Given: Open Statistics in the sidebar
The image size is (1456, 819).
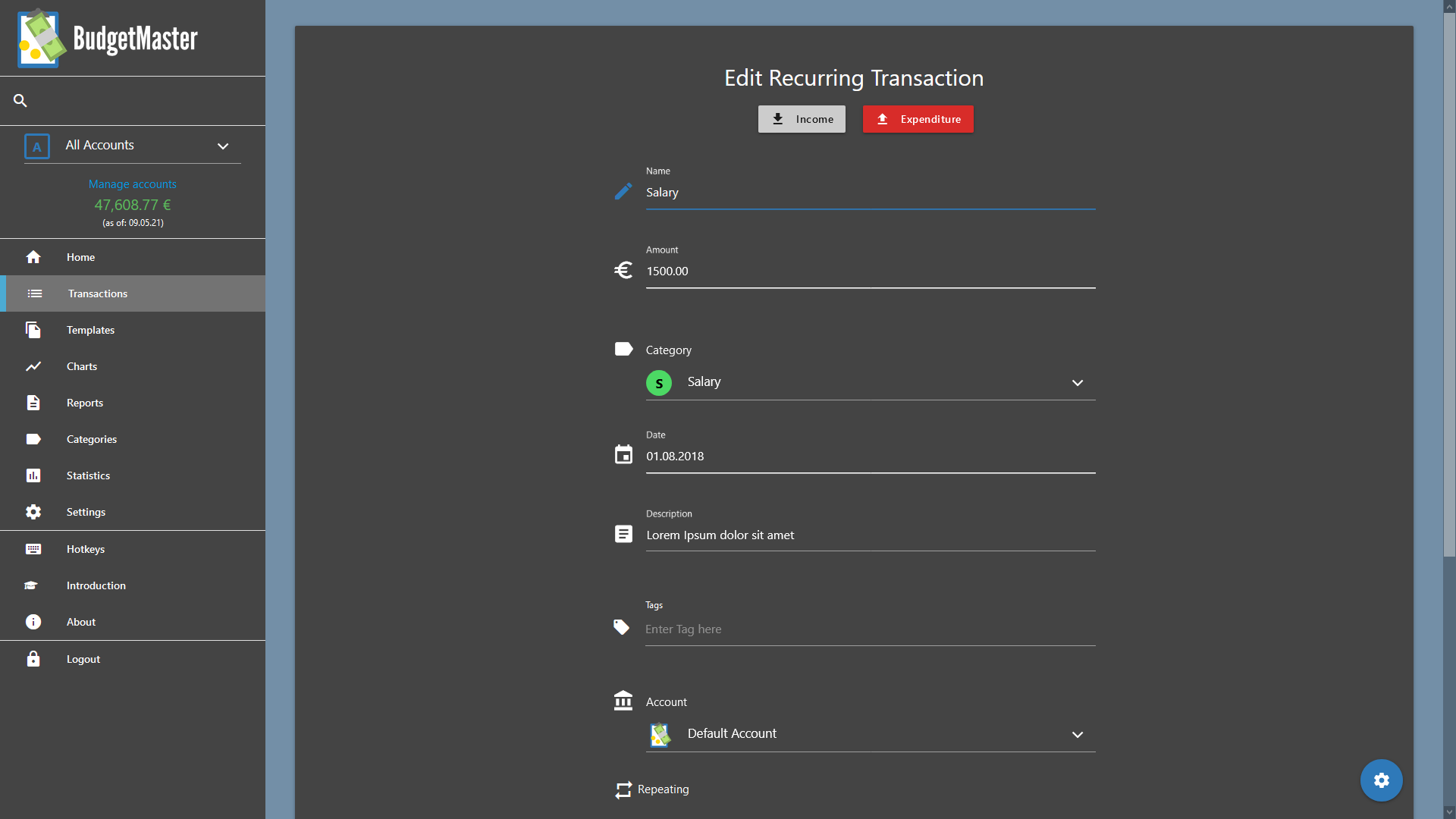Looking at the screenshot, I should point(133,475).
